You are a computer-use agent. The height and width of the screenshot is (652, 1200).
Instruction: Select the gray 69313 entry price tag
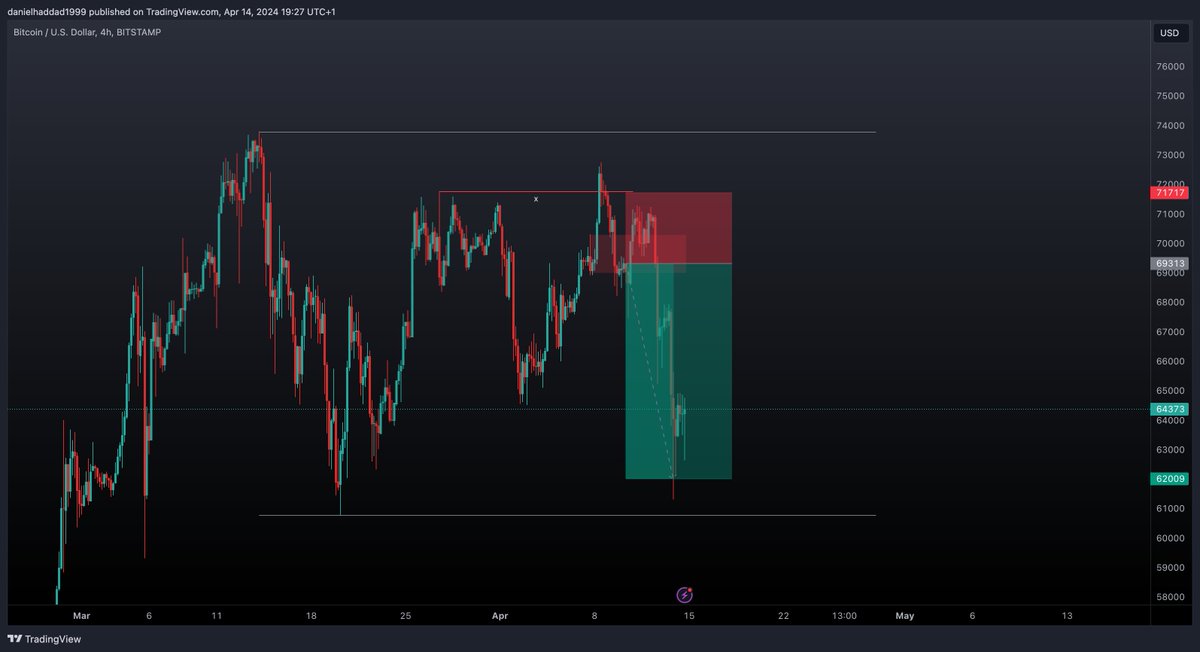point(1169,264)
